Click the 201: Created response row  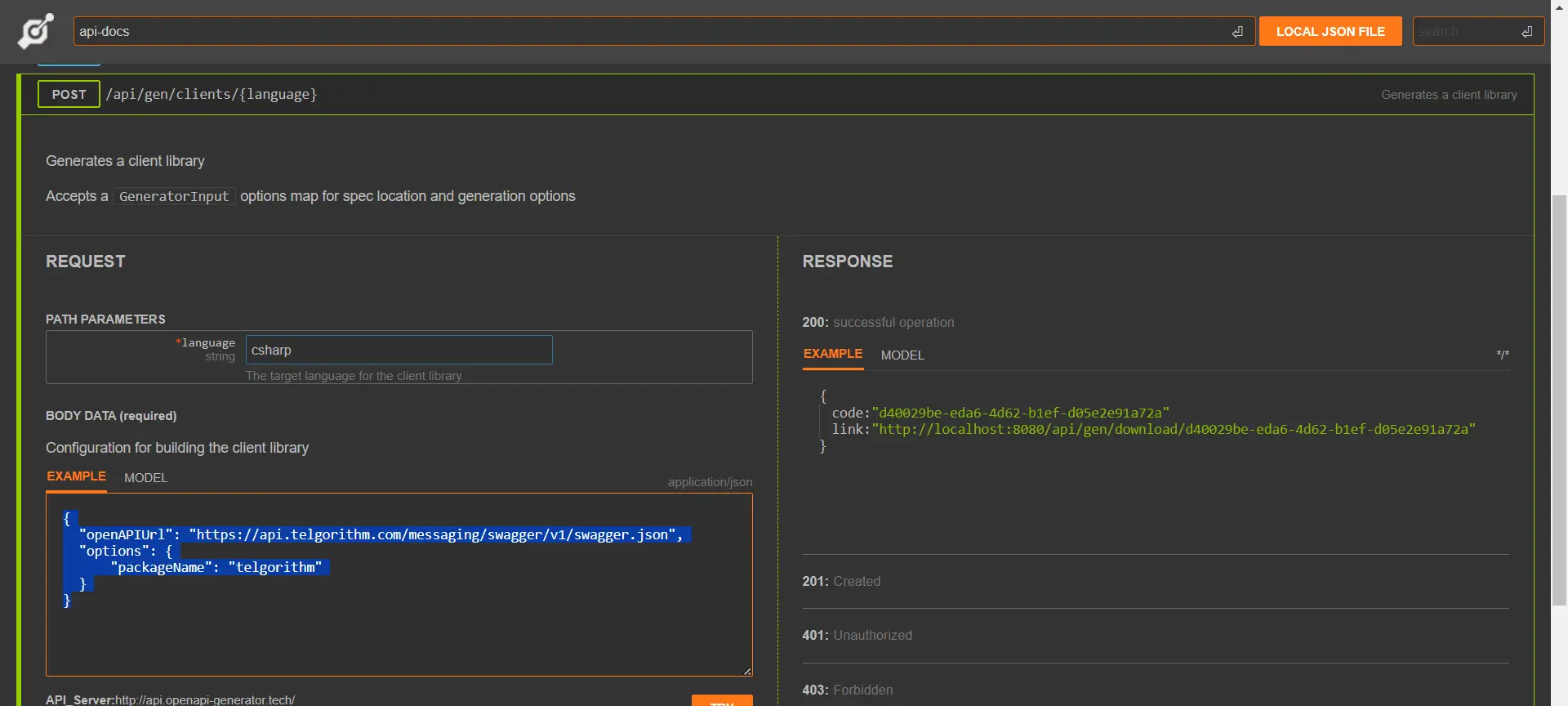click(x=1156, y=582)
